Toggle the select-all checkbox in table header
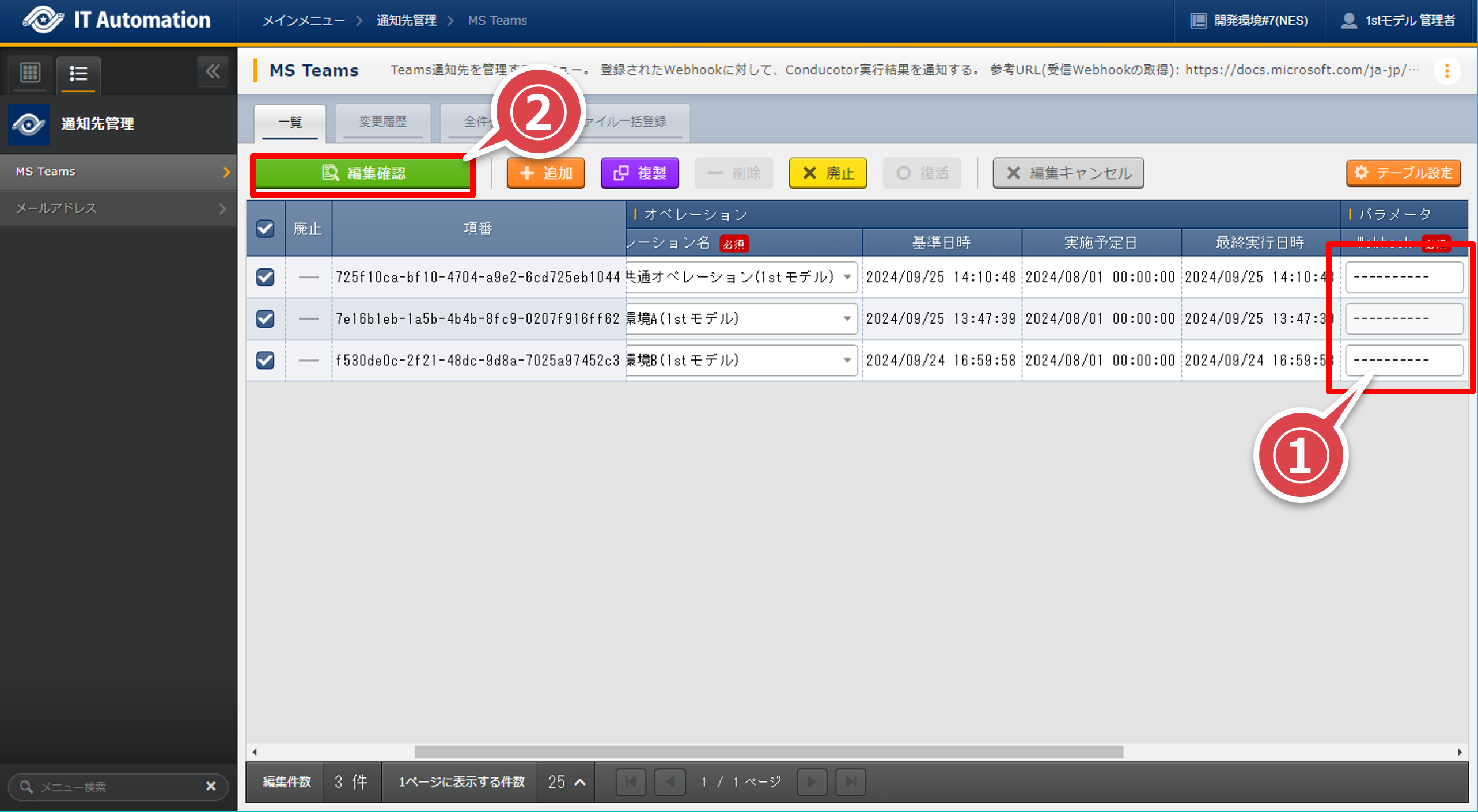This screenshot has height=812, width=1478. pos(265,229)
